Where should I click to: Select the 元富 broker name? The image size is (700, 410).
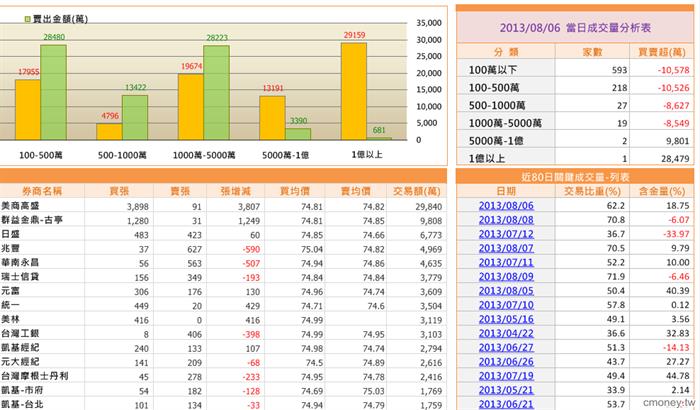click(10, 291)
